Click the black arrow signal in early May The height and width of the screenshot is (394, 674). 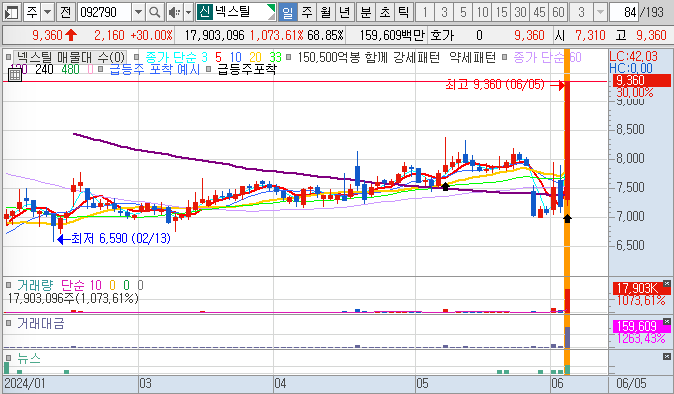445,186
